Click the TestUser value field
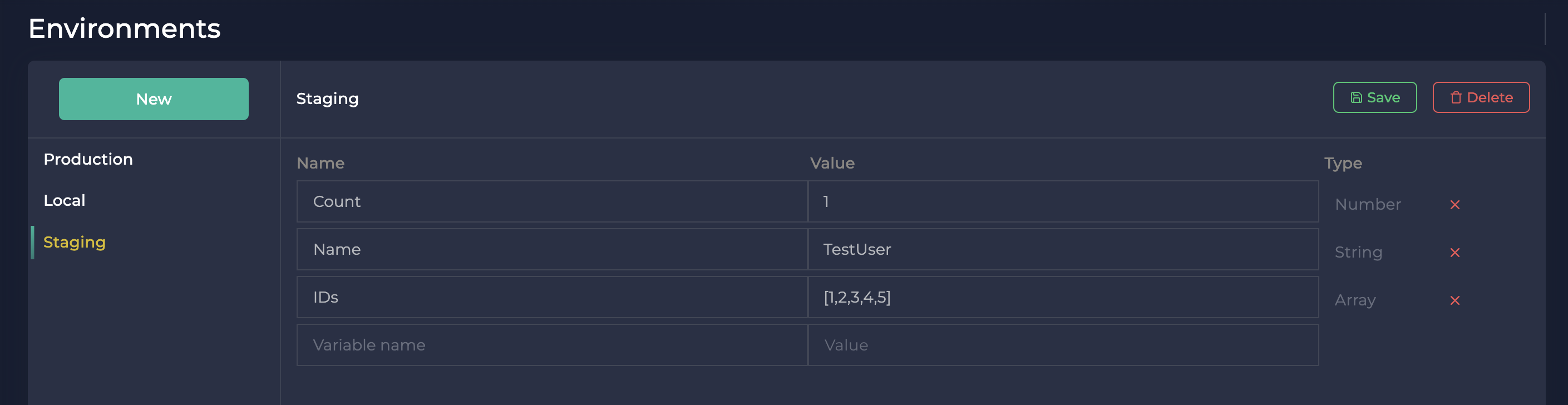This screenshot has height=405, width=1568. click(x=1063, y=249)
